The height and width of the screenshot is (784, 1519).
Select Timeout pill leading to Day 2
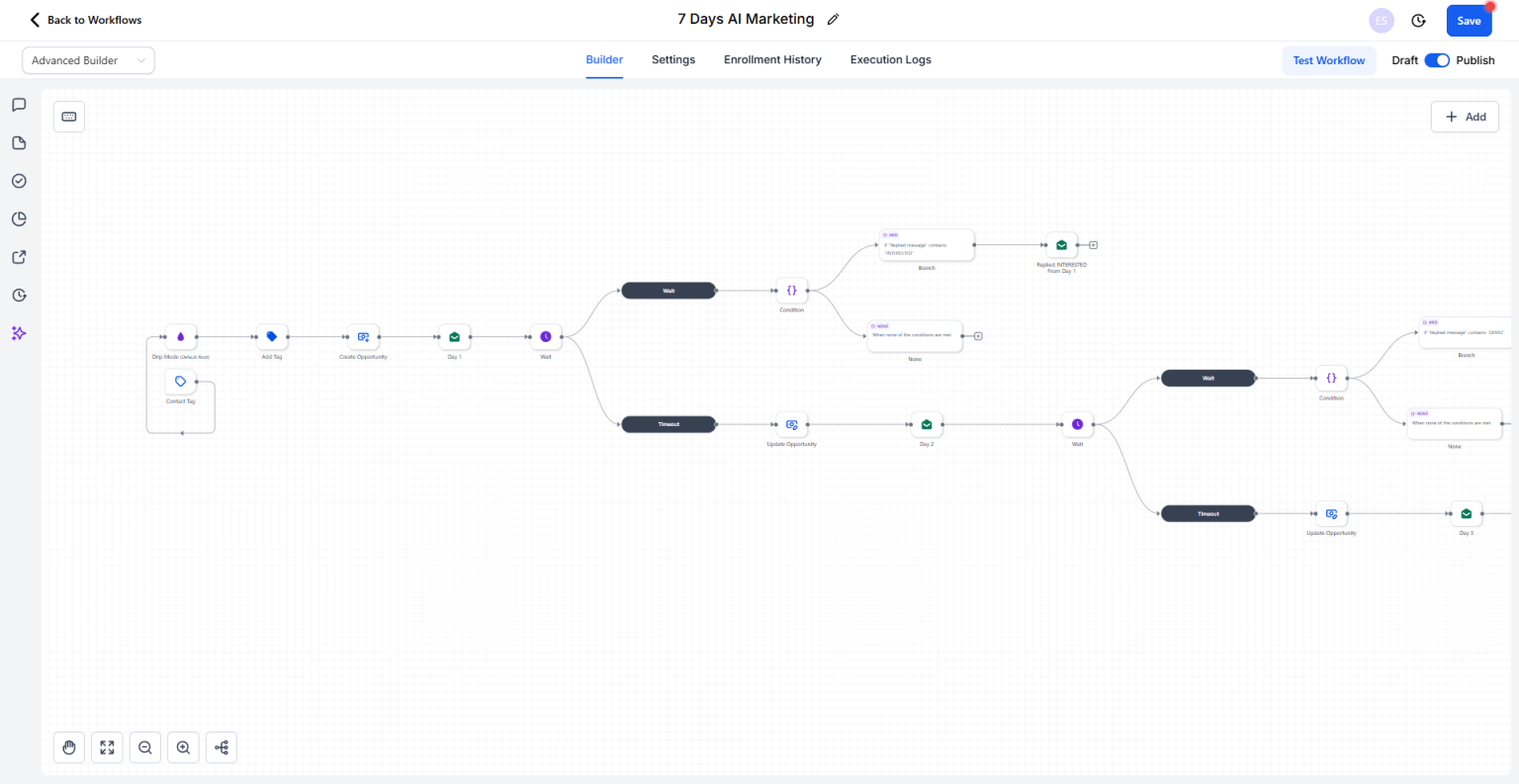[669, 424]
